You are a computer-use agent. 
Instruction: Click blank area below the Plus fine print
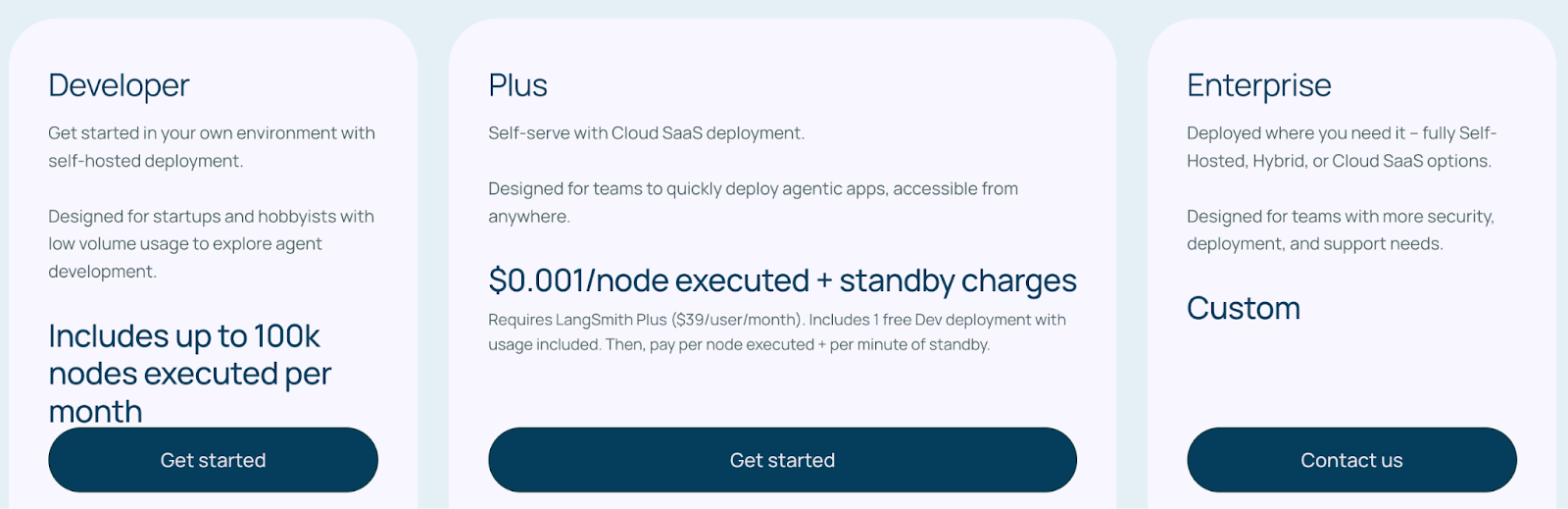[782, 392]
